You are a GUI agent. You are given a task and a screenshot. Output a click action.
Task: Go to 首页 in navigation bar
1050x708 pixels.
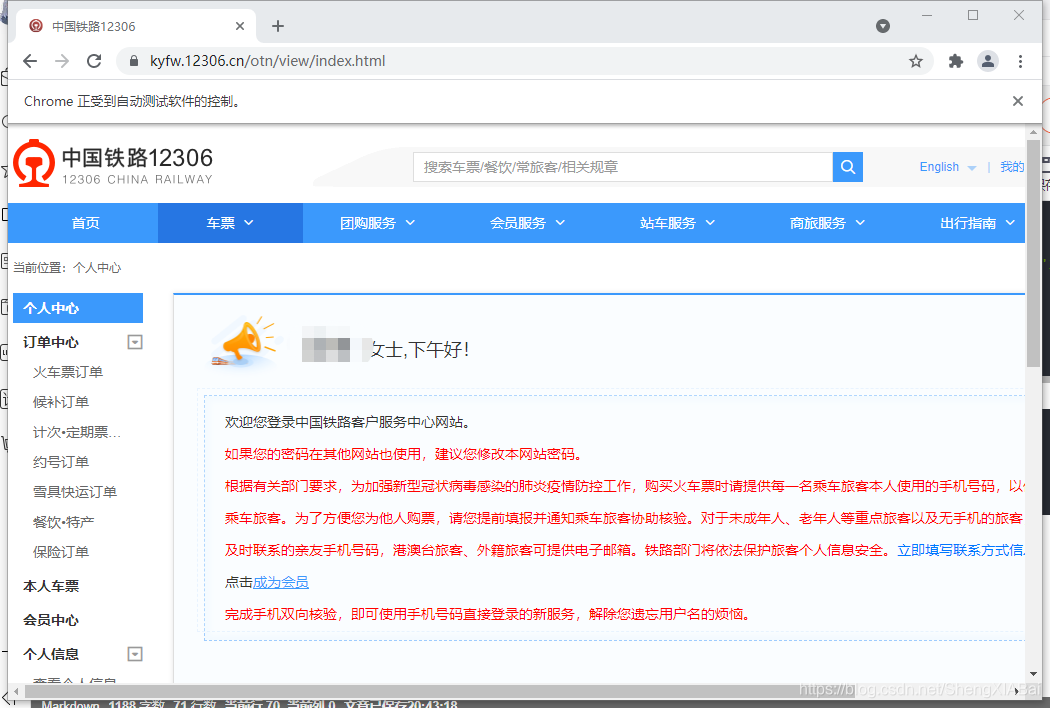(85, 223)
